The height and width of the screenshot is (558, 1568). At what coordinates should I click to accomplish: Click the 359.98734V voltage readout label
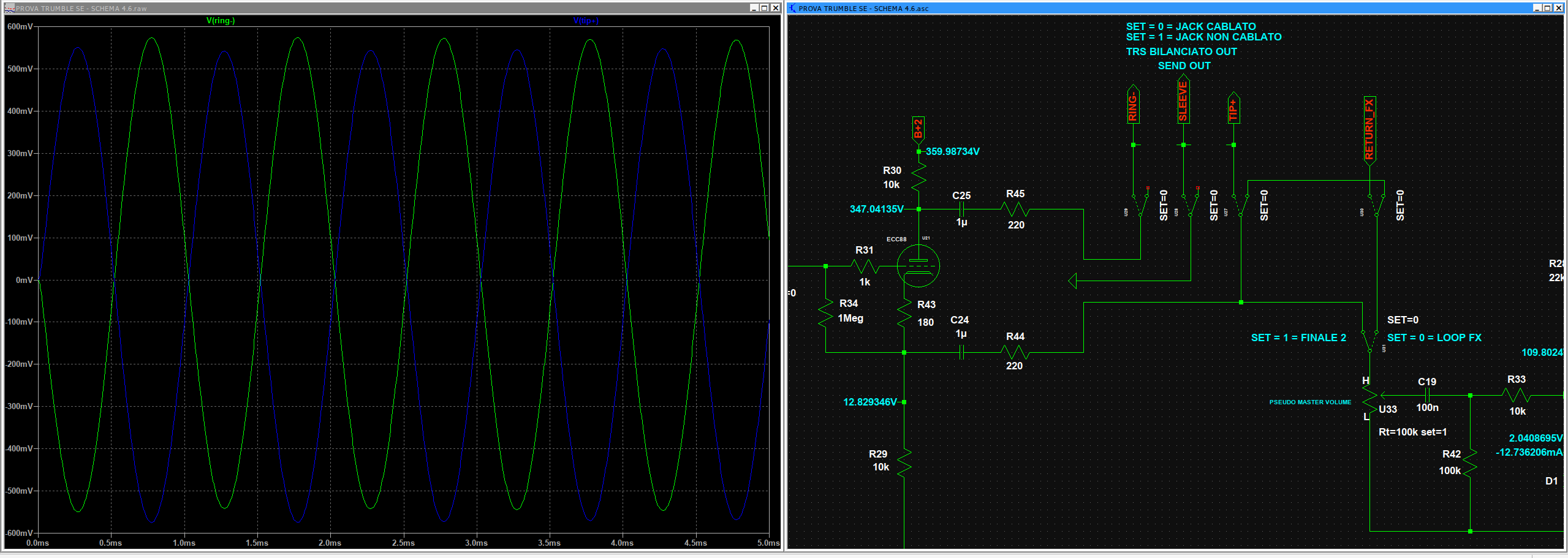pos(952,151)
